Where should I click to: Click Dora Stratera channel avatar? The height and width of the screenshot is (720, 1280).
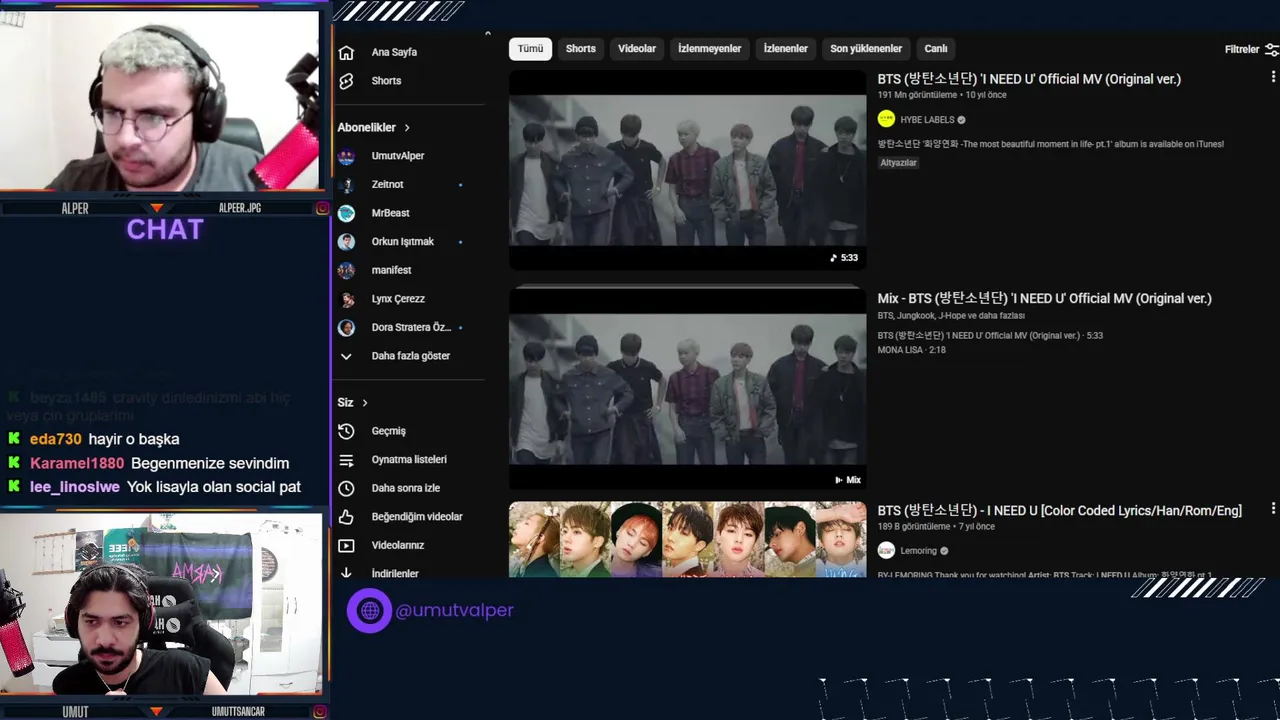[346, 328]
